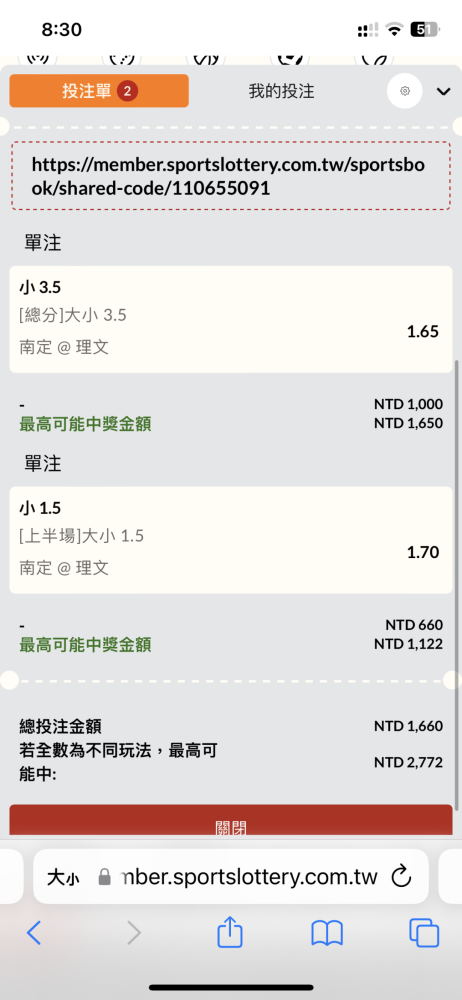
Task: Switch to 投注單 tab
Action: point(99,91)
